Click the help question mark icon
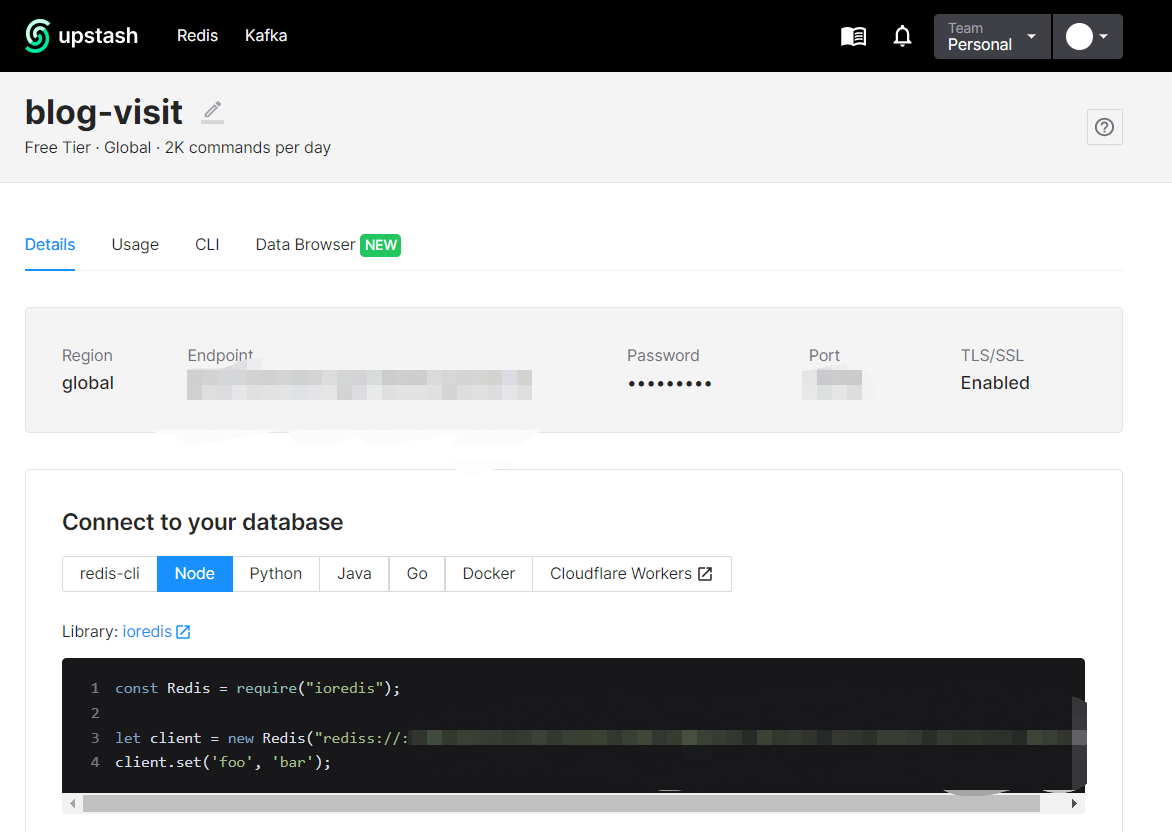The image size is (1172, 832). 1104,127
